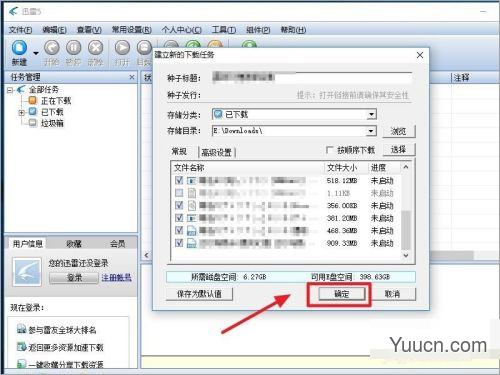Open 参与雷友全球大排名 link

(x=62, y=330)
